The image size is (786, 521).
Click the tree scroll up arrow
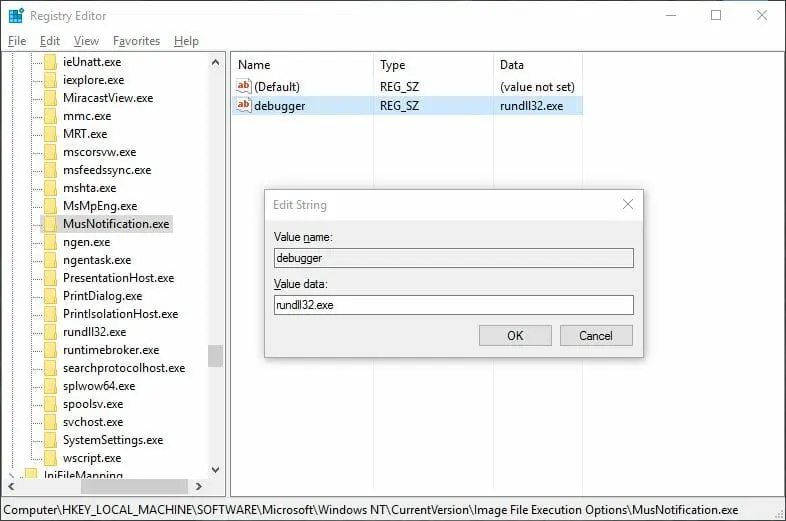tap(216, 63)
